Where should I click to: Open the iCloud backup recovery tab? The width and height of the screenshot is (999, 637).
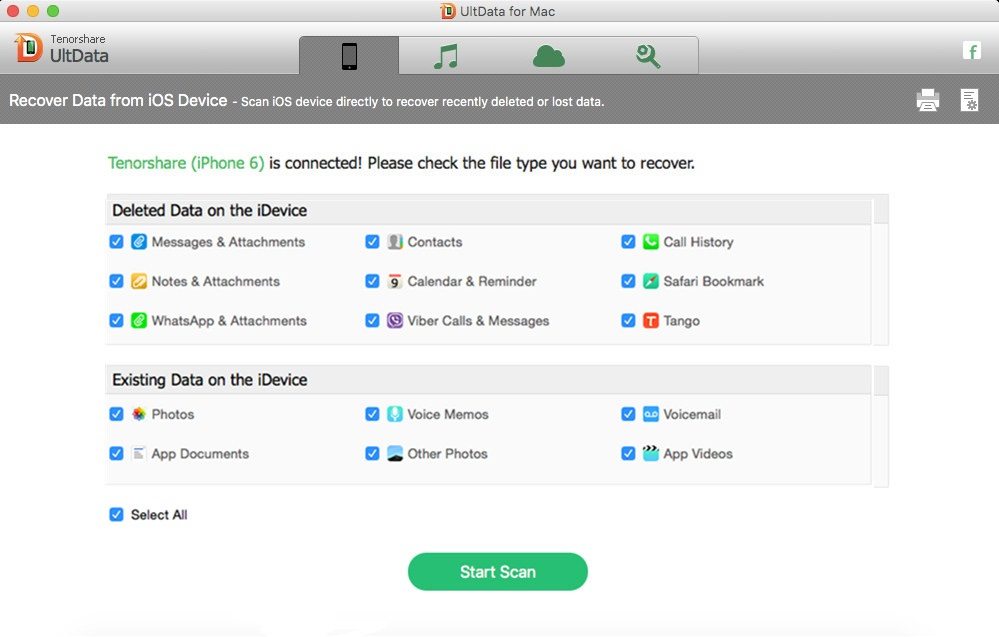(x=549, y=56)
